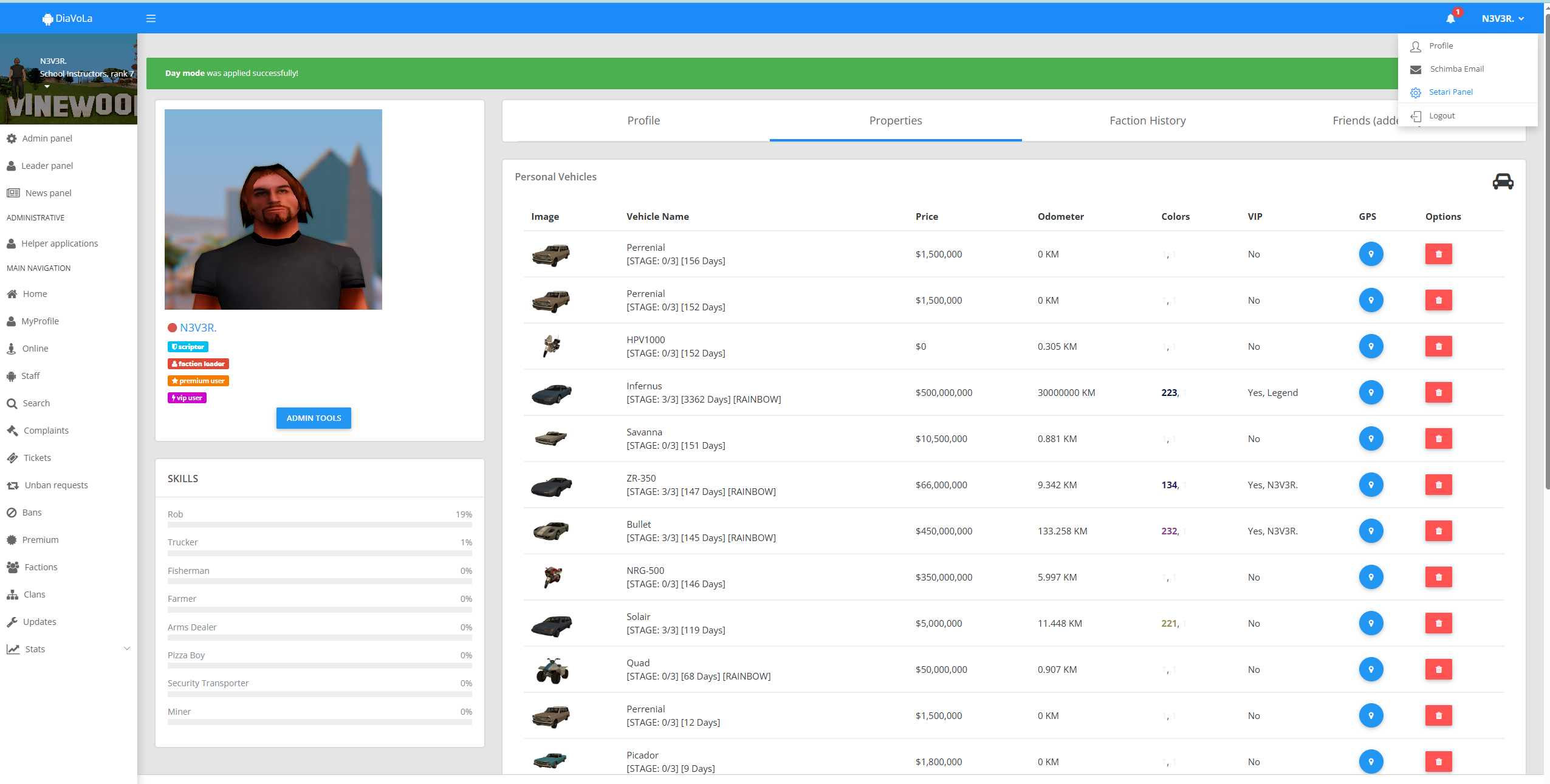
Task: Delete the Quad vehicle
Action: tap(1438, 670)
